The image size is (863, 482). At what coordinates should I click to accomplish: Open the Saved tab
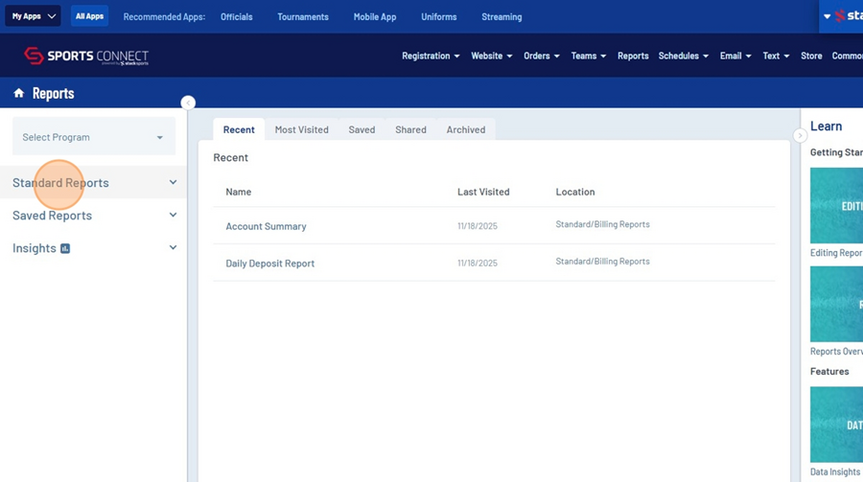coord(362,130)
